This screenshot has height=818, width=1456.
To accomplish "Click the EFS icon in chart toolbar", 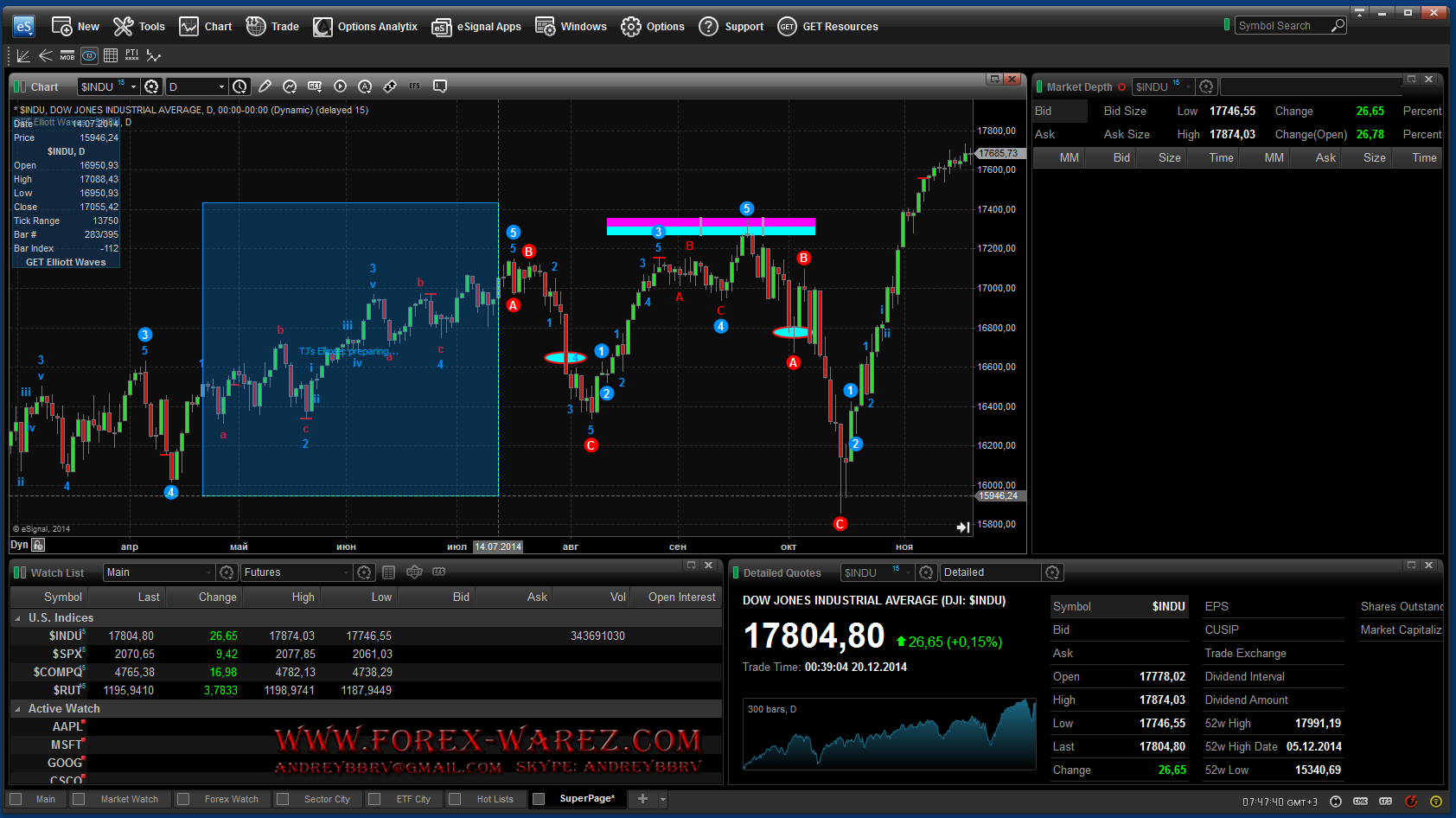I will 415,86.
